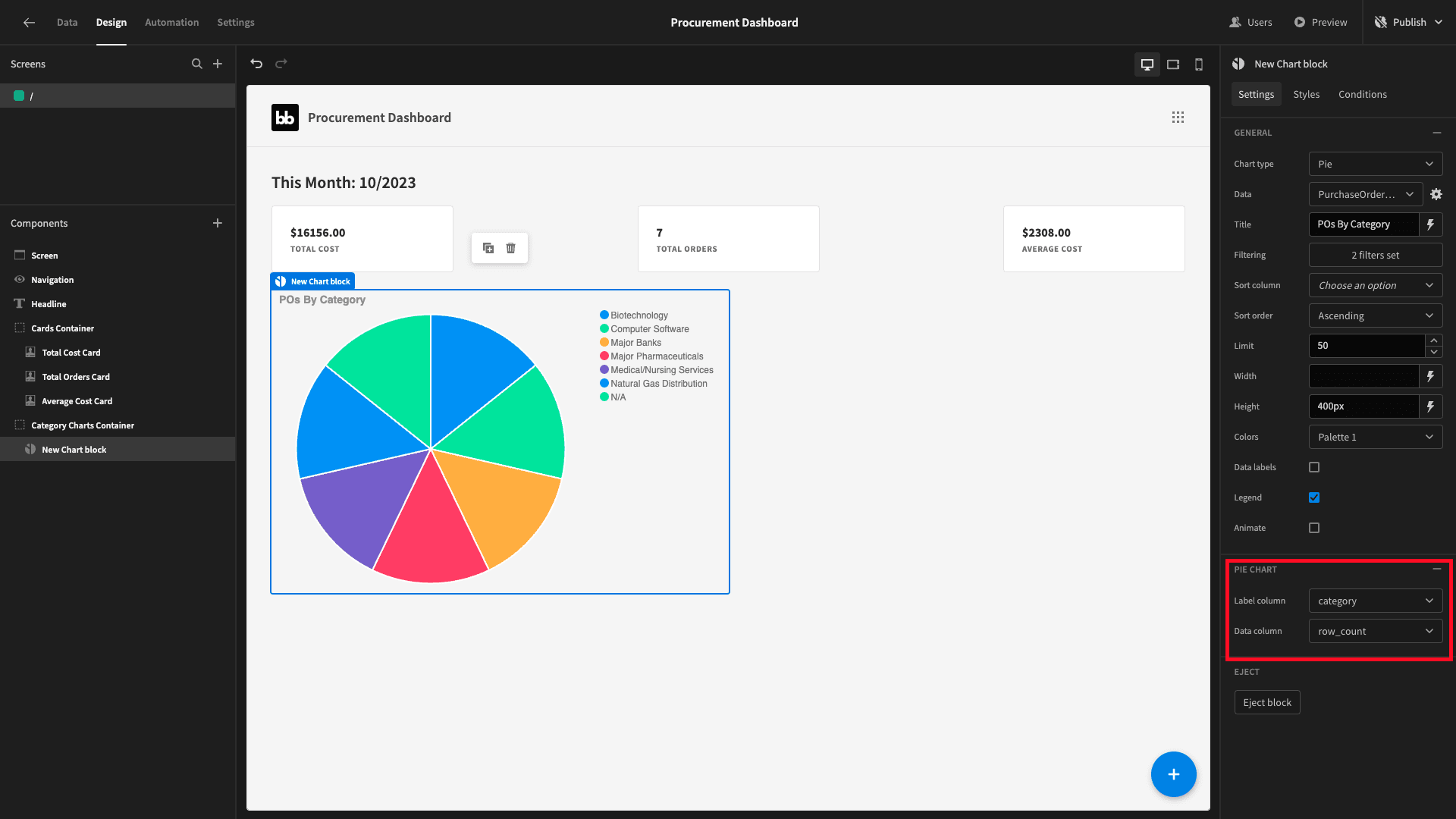Open the Chart type dropdown
1456x819 pixels.
1376,164
